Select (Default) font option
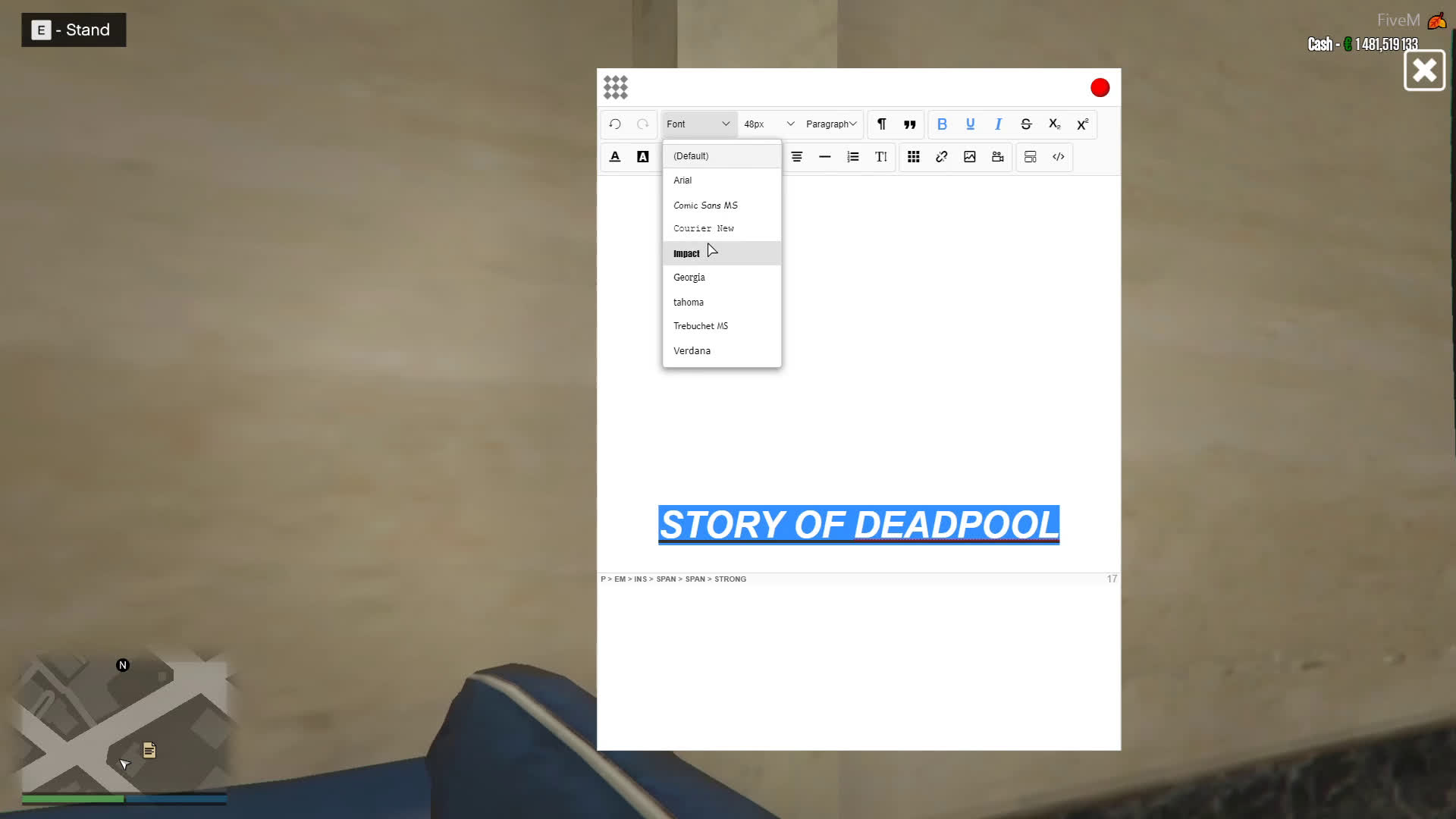The image size is (1456, 819). click(722, 156)
